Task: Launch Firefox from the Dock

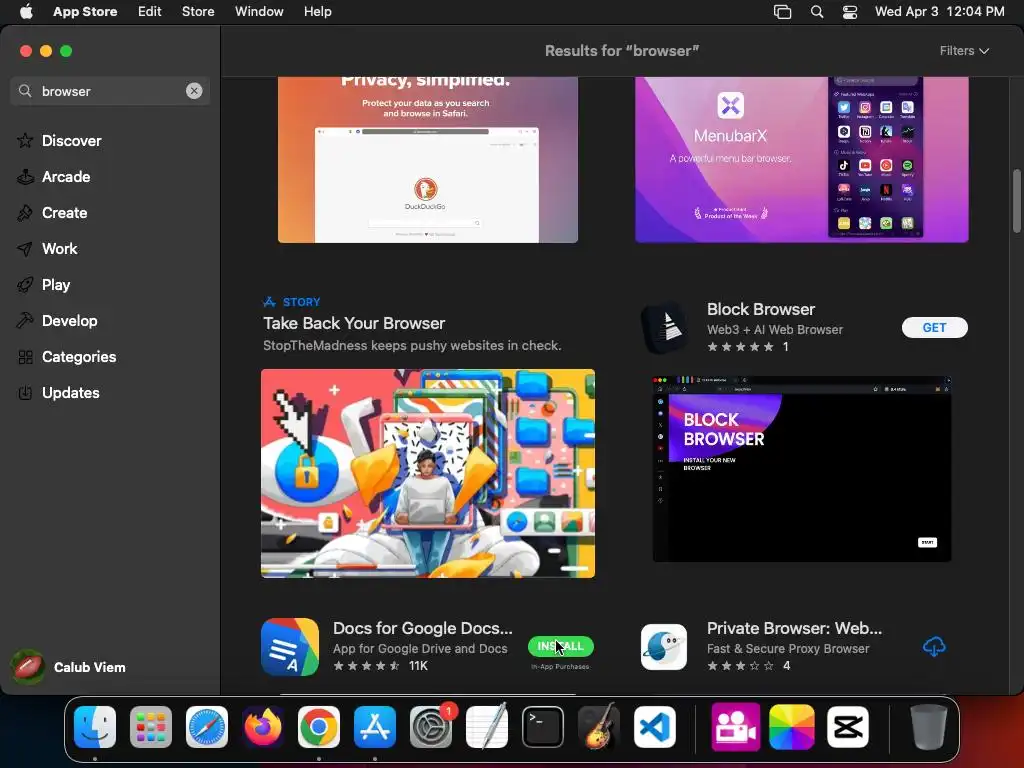Action: [x=263, y=727]
